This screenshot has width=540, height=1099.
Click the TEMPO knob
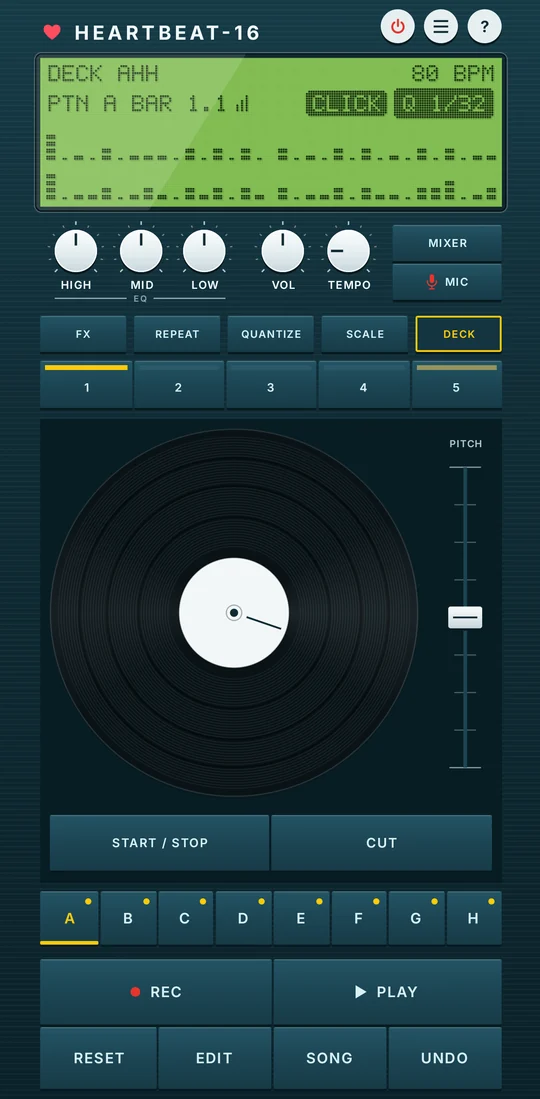(x=349, y=251)
